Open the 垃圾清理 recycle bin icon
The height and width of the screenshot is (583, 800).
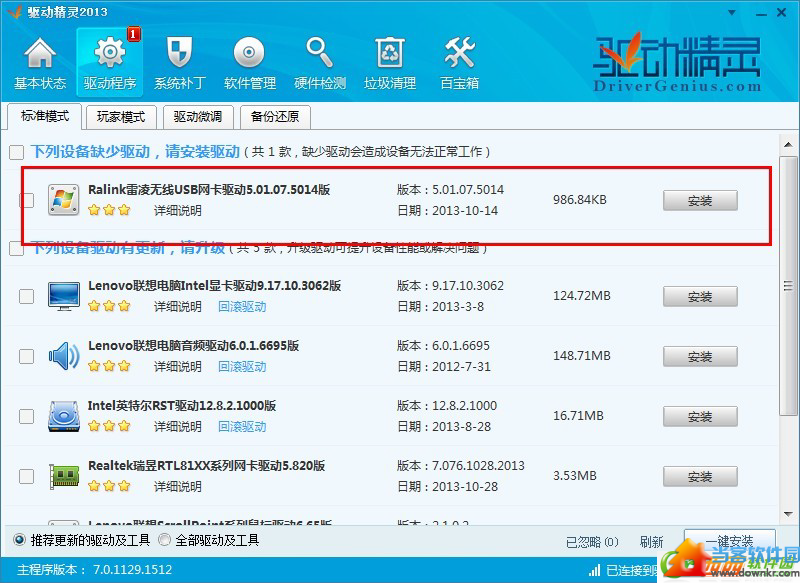[389, 53]
